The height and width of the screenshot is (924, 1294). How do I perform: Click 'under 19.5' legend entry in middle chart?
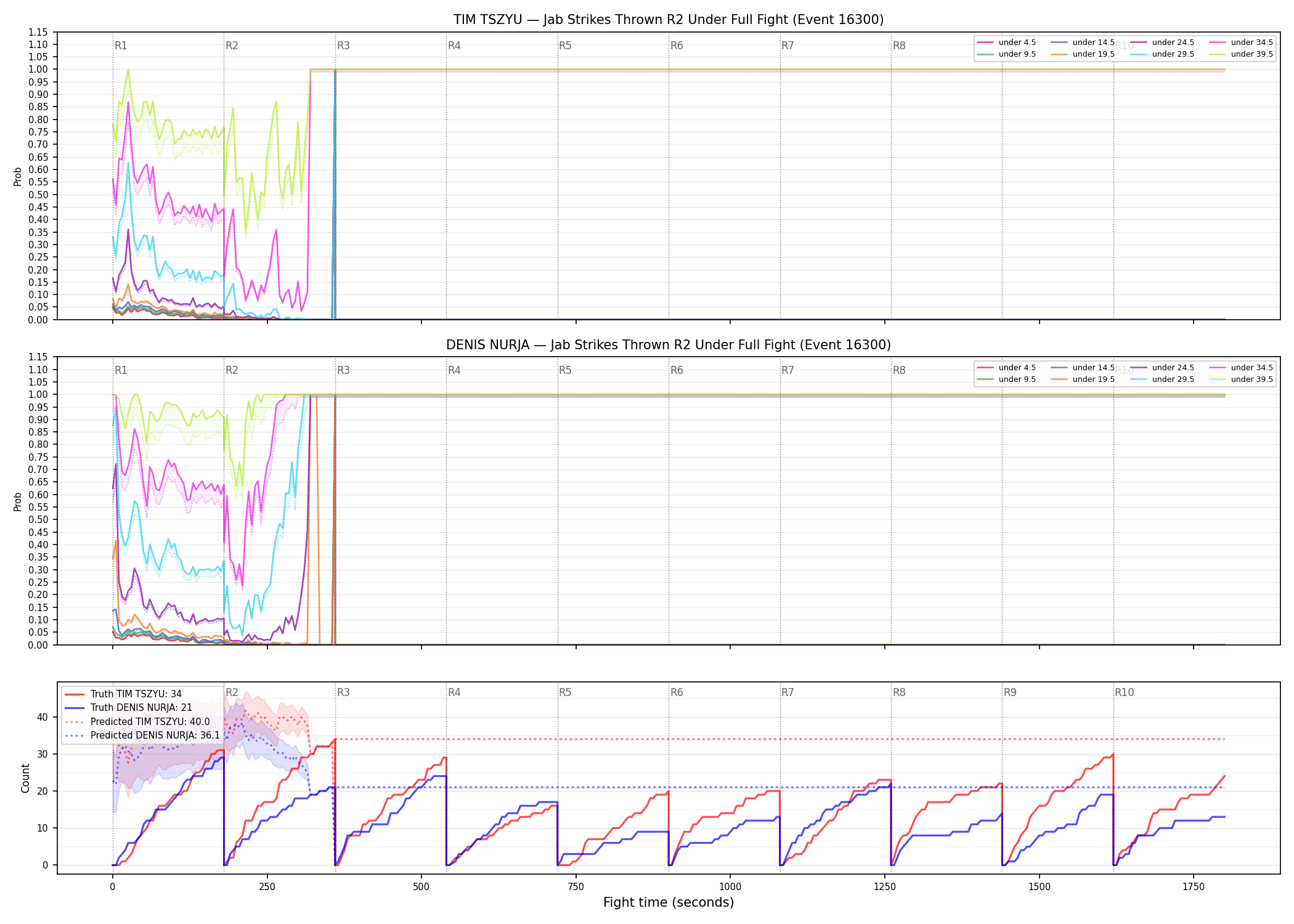click(1083, 379)
